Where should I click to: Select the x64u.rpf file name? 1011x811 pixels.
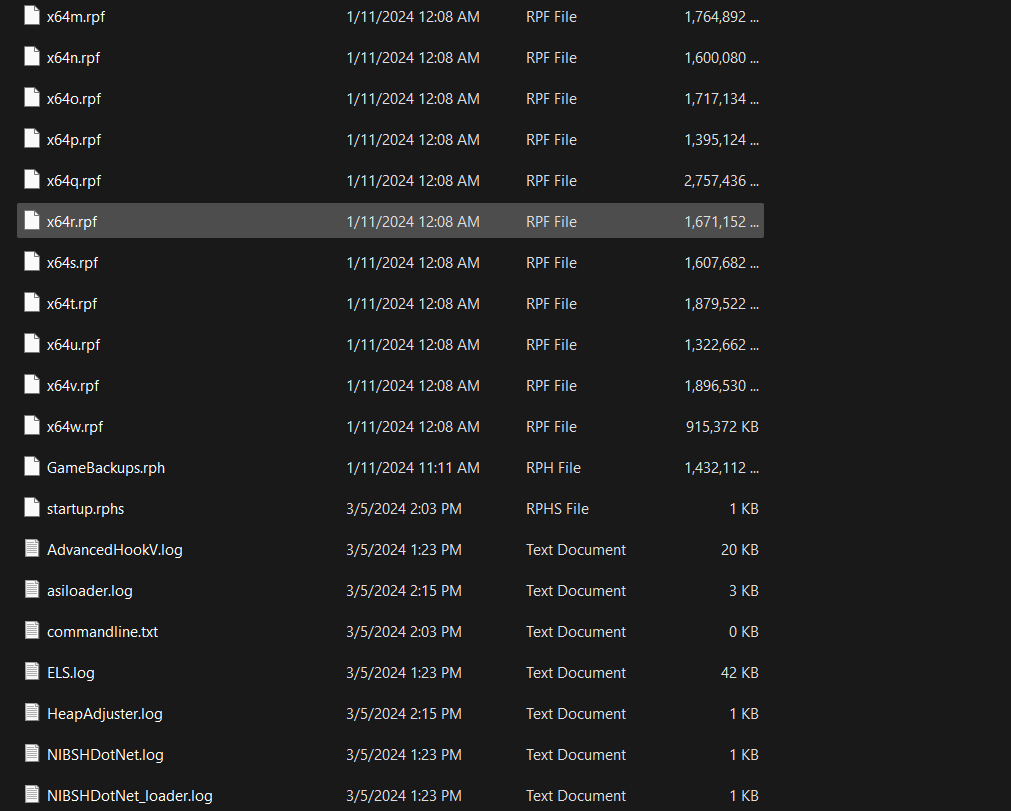(x=74, y=345)
